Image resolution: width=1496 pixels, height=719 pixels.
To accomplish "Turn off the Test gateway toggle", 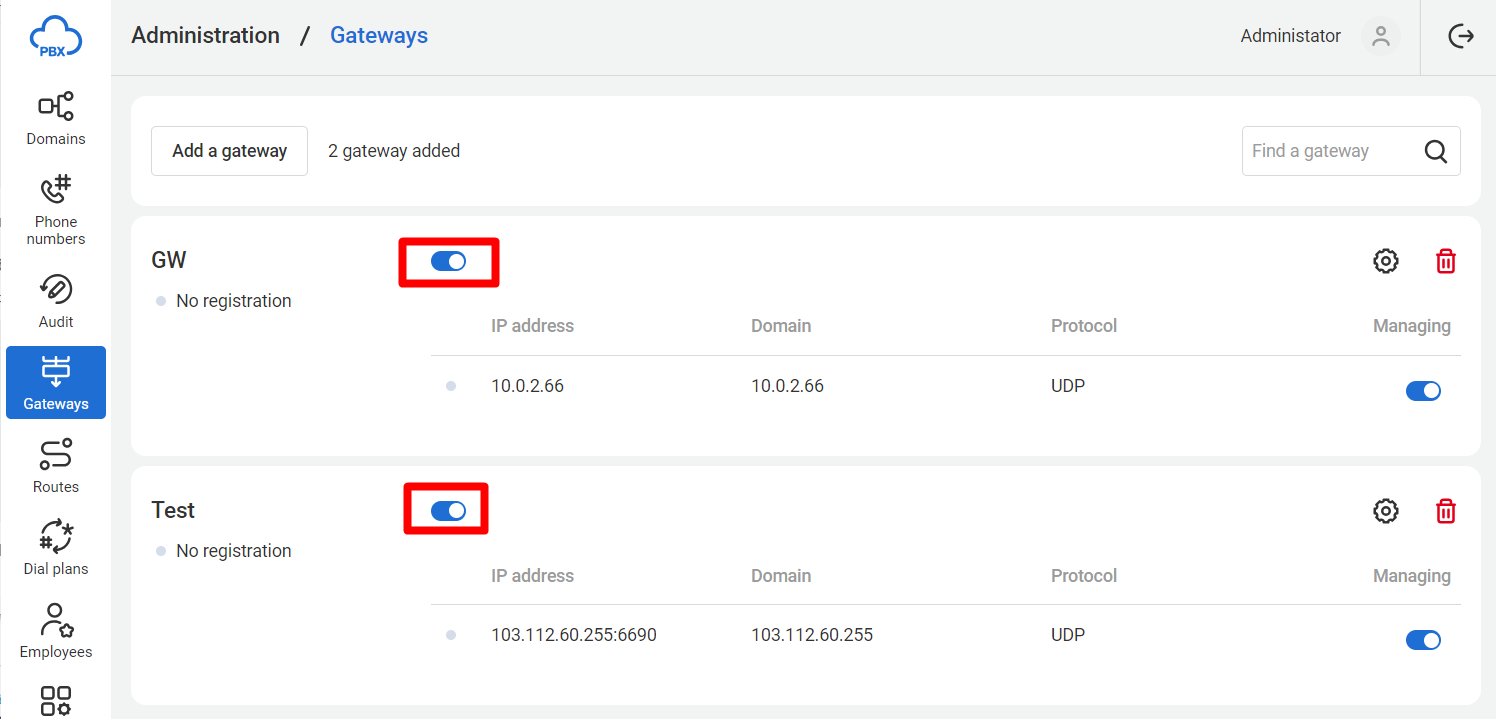I will (448, 511).
